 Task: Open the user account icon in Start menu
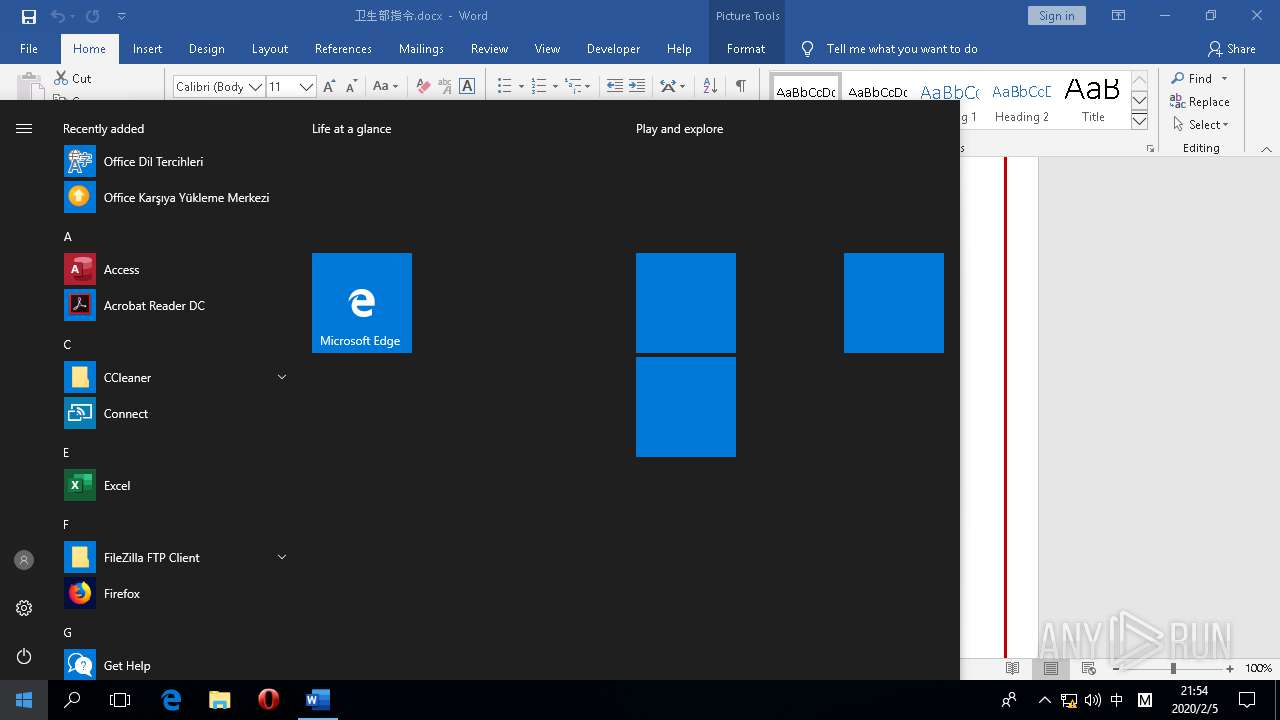24,560
